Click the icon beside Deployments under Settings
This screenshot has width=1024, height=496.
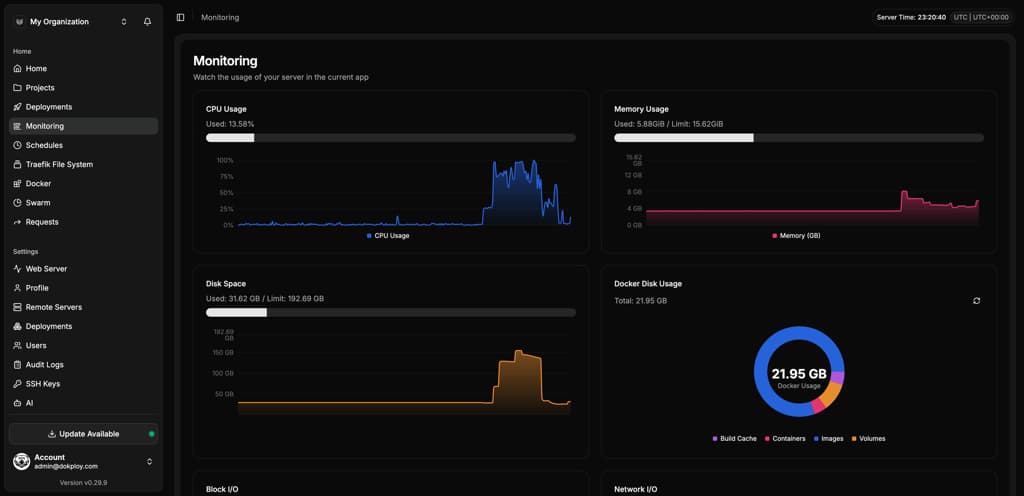click(17, 326)
